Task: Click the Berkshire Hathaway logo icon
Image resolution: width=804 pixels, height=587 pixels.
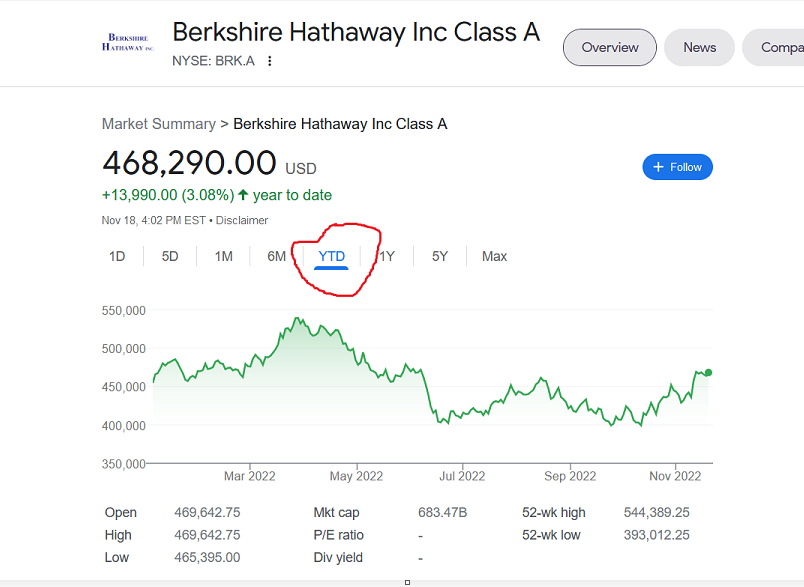Action: point(129,42)
